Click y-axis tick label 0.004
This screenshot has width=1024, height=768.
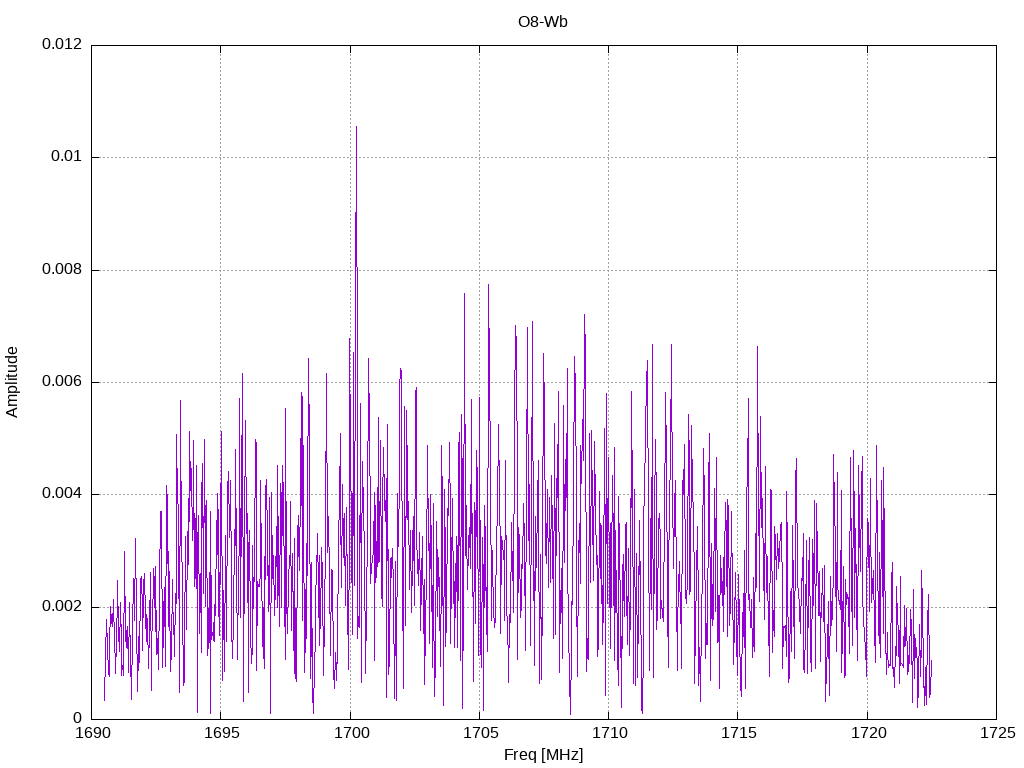click(62, 494)
